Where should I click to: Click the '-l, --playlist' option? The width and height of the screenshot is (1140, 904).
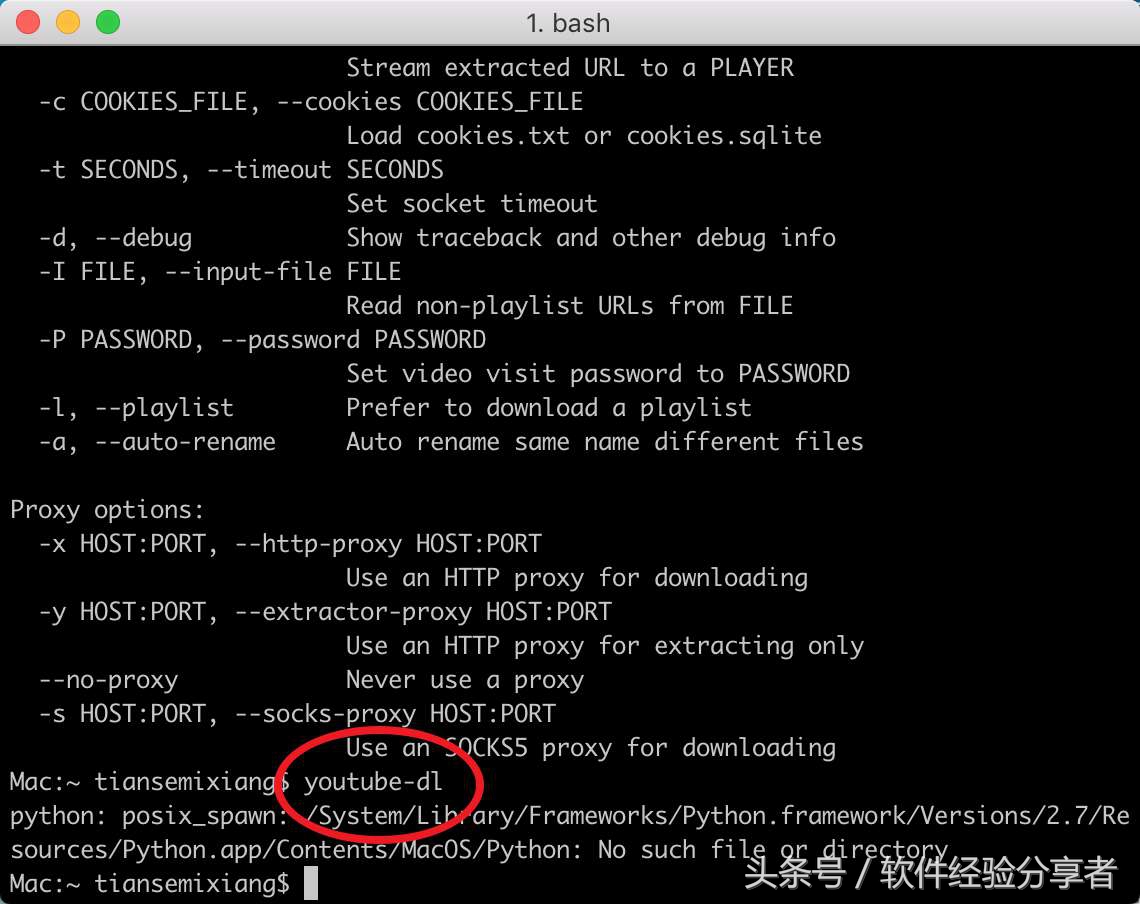136,408
